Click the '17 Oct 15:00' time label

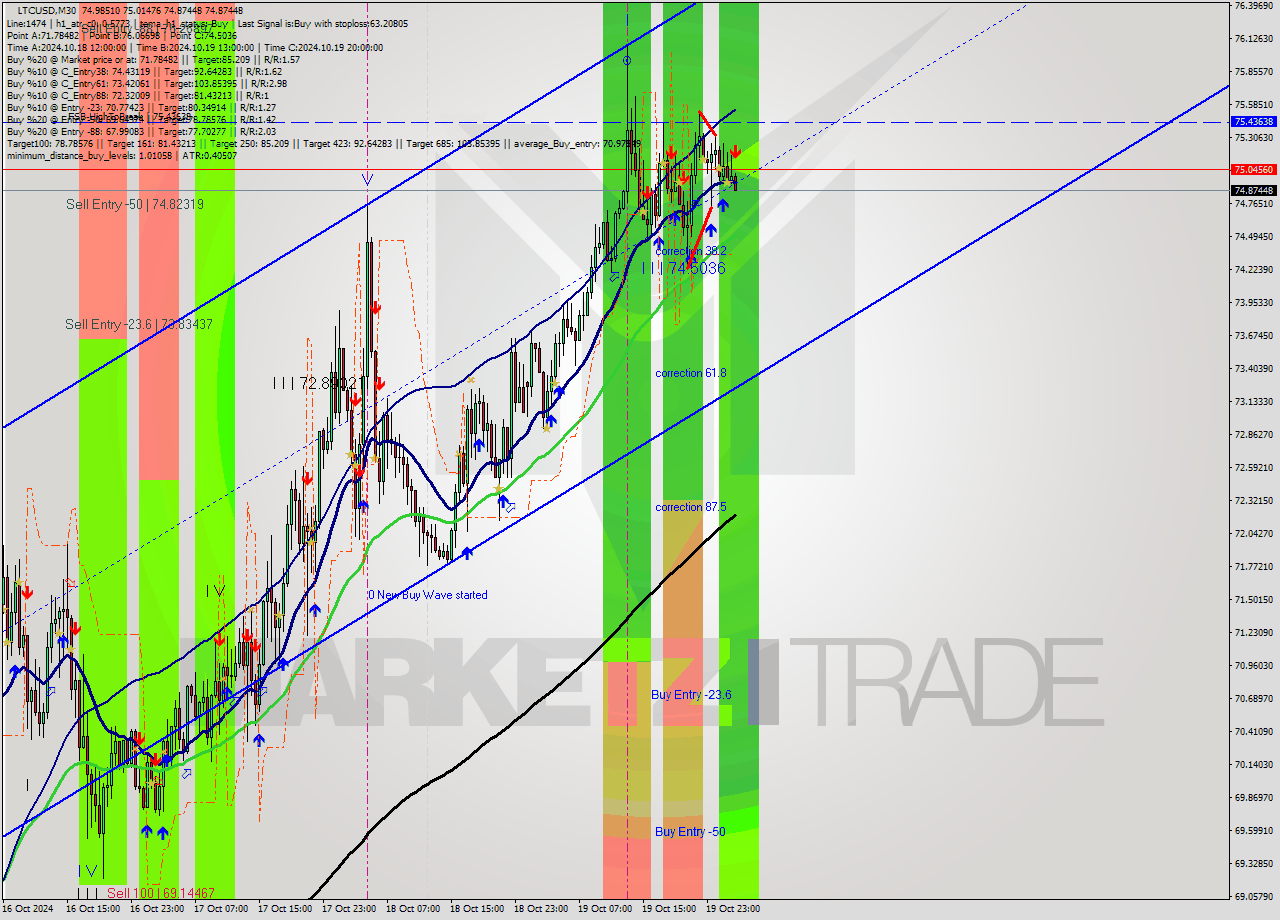(285, 909)
